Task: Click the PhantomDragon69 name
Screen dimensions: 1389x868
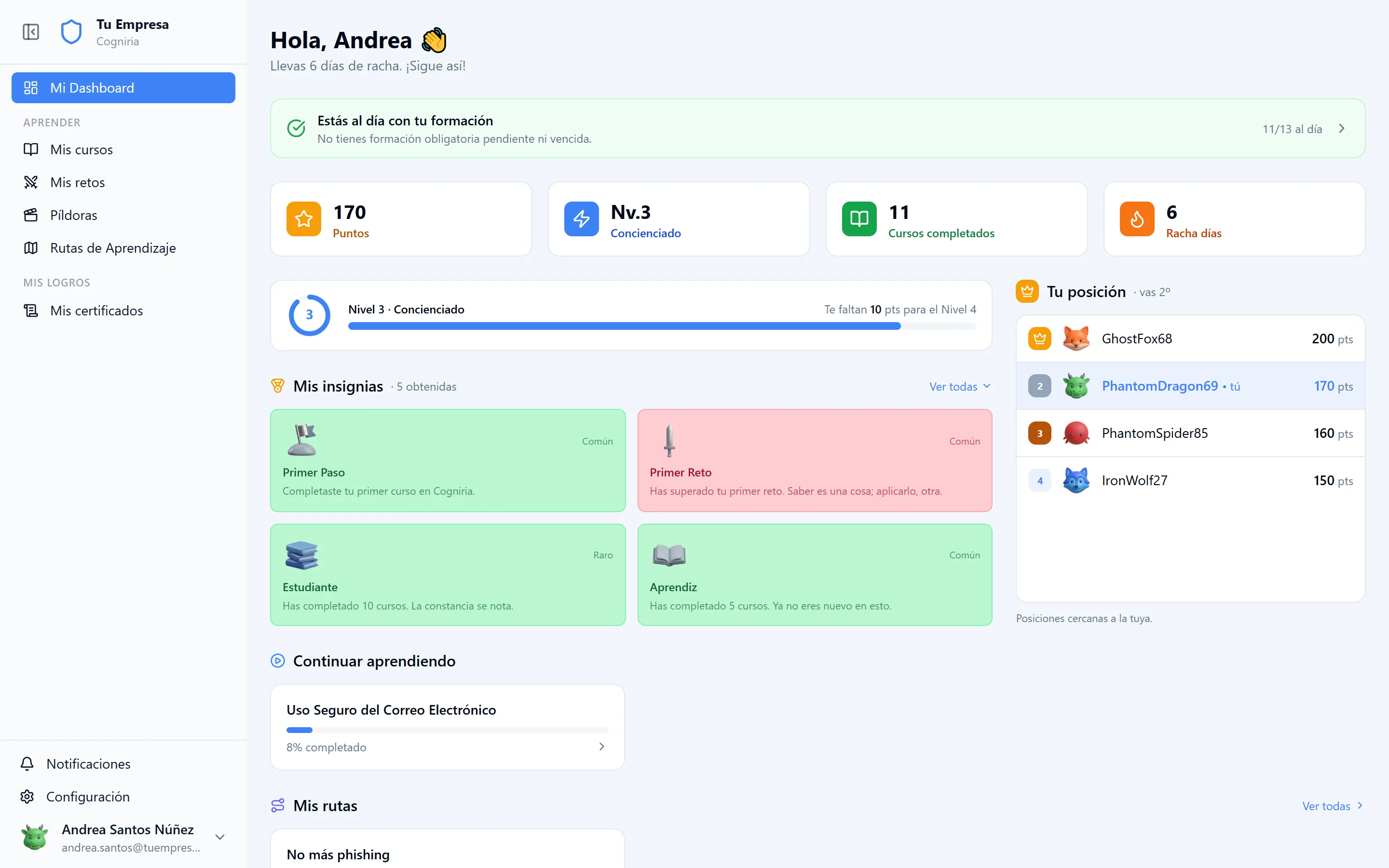Action: tap(1159, 386)
